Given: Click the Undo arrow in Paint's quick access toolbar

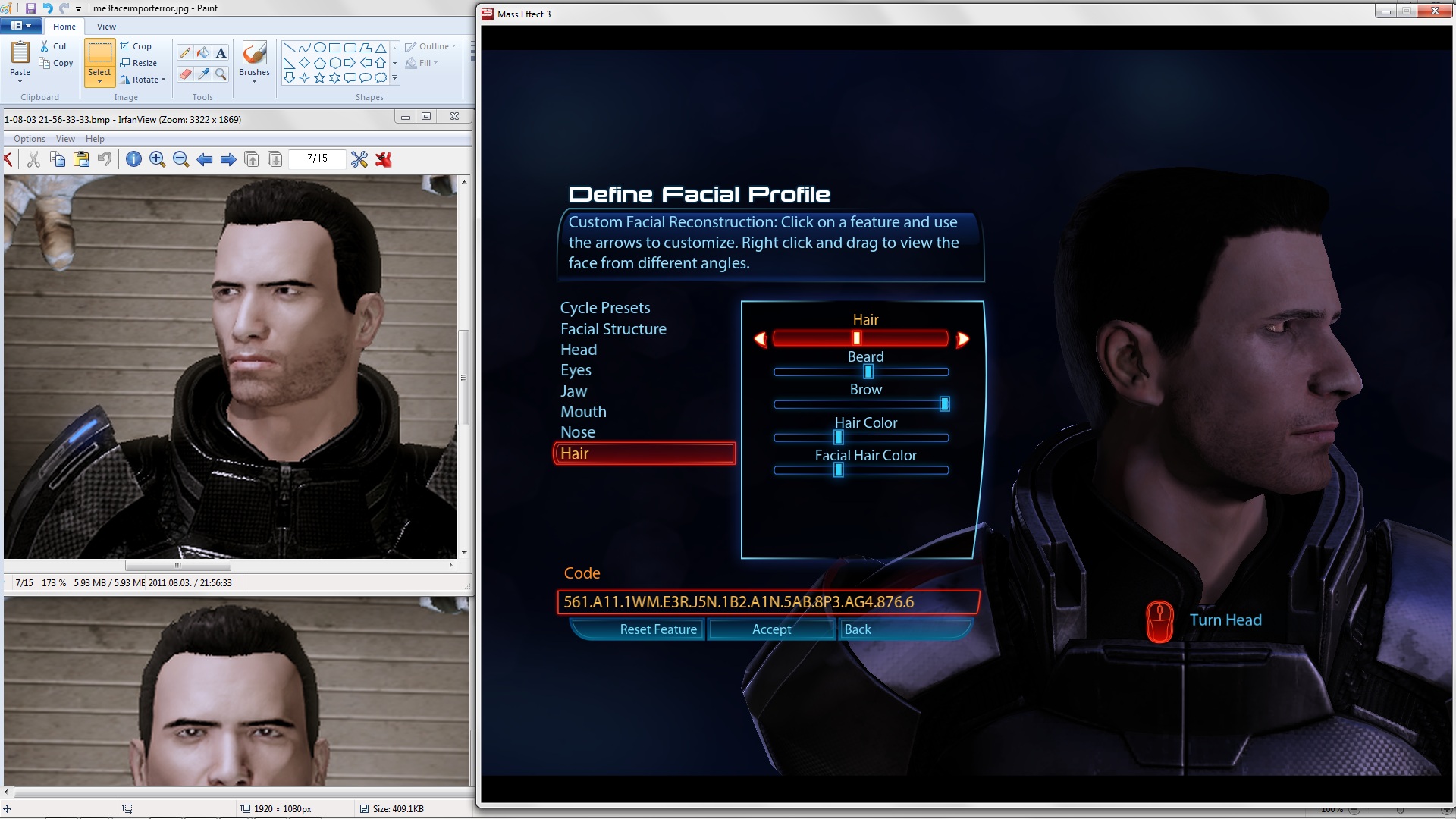Looking at the screenshot, I should tap(48, 8).
